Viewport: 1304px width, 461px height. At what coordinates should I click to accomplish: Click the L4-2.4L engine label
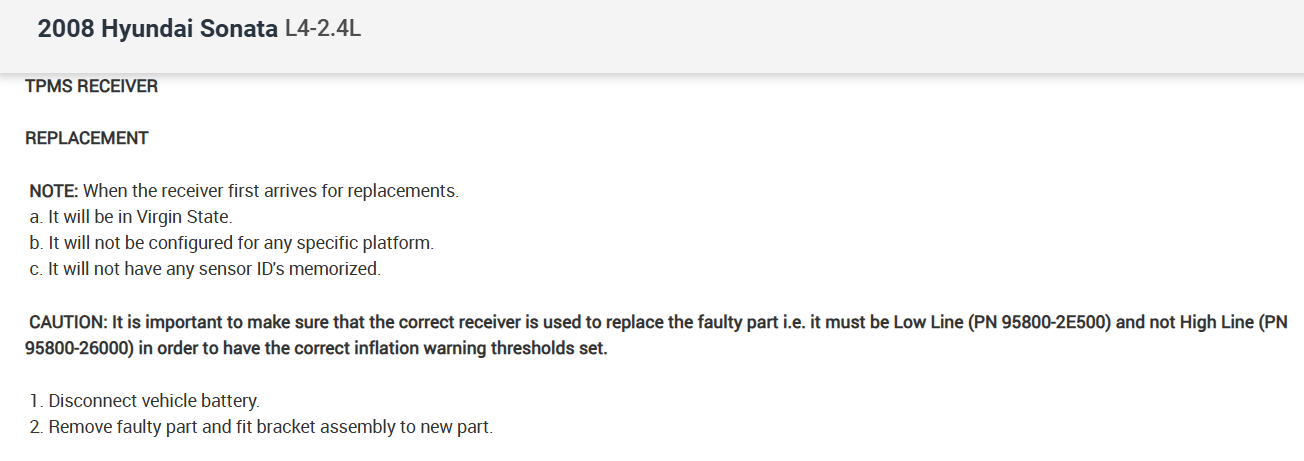click(x=323, y=29)
